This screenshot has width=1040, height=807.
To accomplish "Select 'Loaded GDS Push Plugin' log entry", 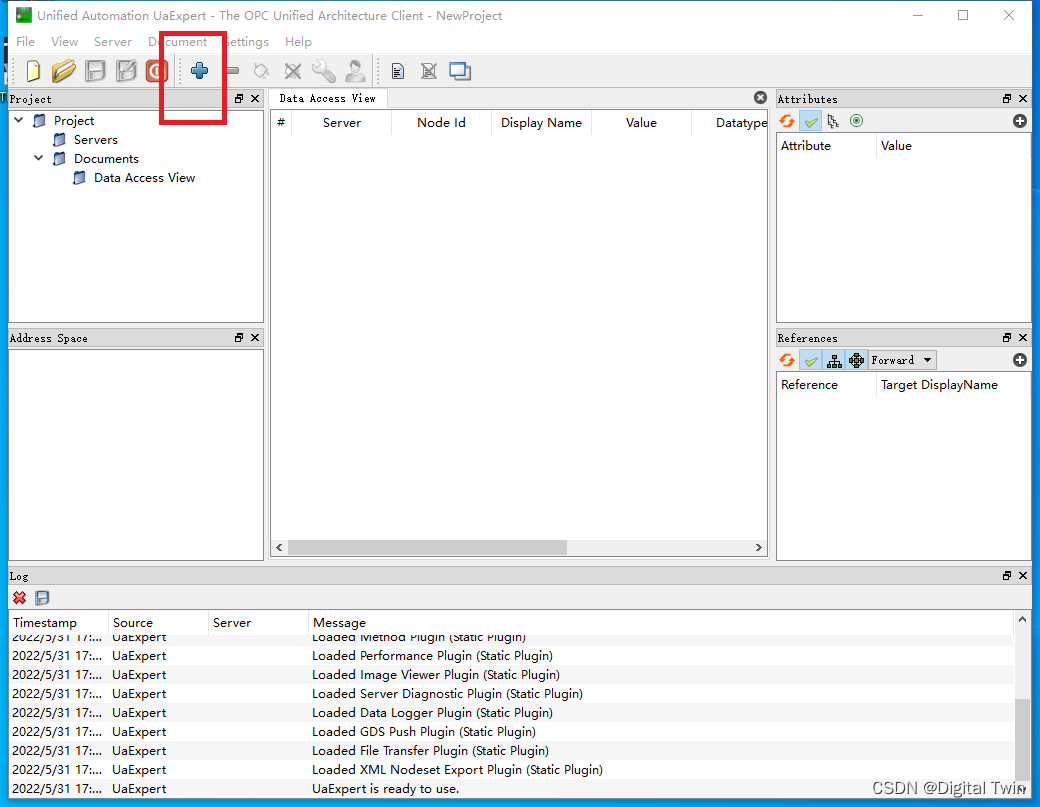I will pyautogui.click(x=511, y=732).
